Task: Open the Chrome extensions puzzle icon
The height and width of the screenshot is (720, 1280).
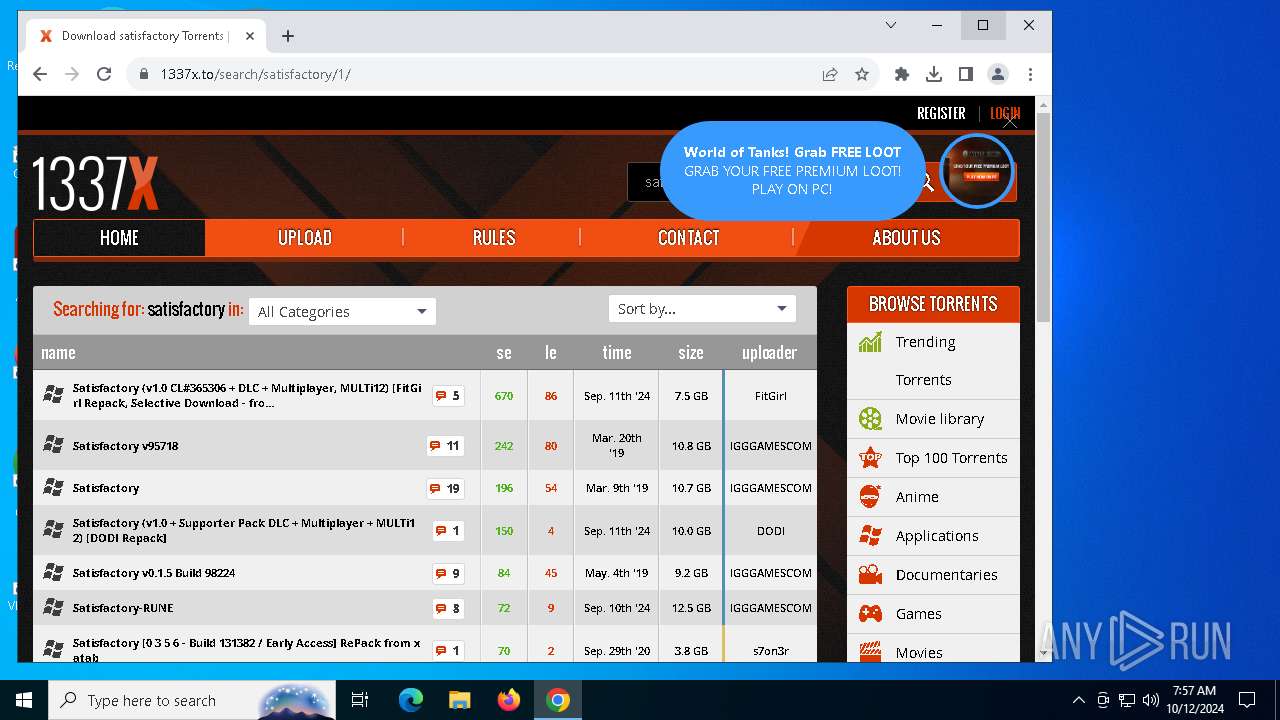Action: click(x=902, y=74)
